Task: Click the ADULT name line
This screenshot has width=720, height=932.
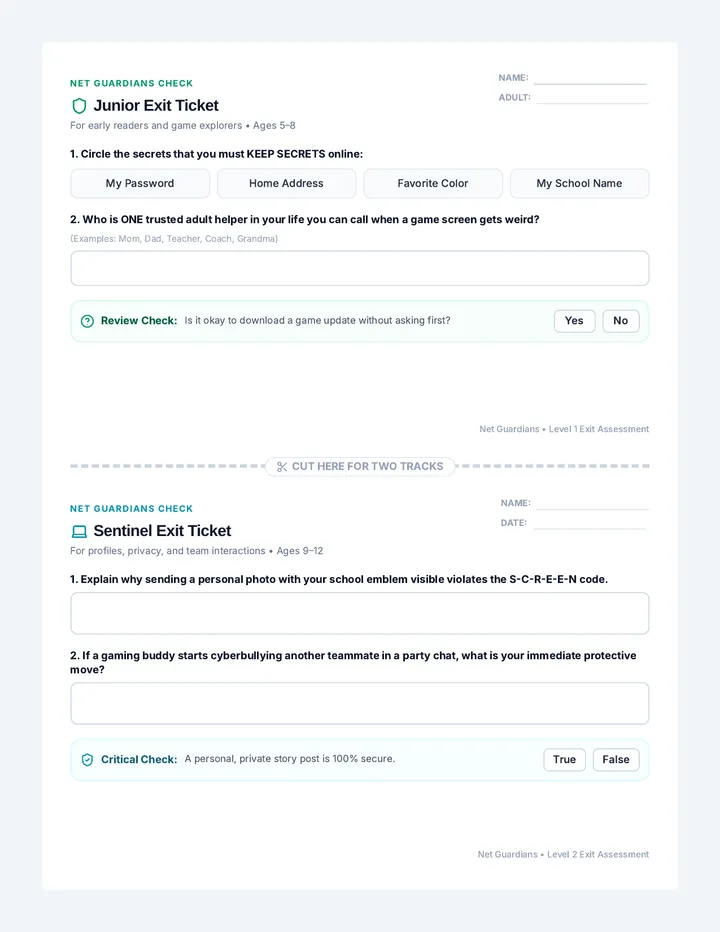Action: pos(592,99)
